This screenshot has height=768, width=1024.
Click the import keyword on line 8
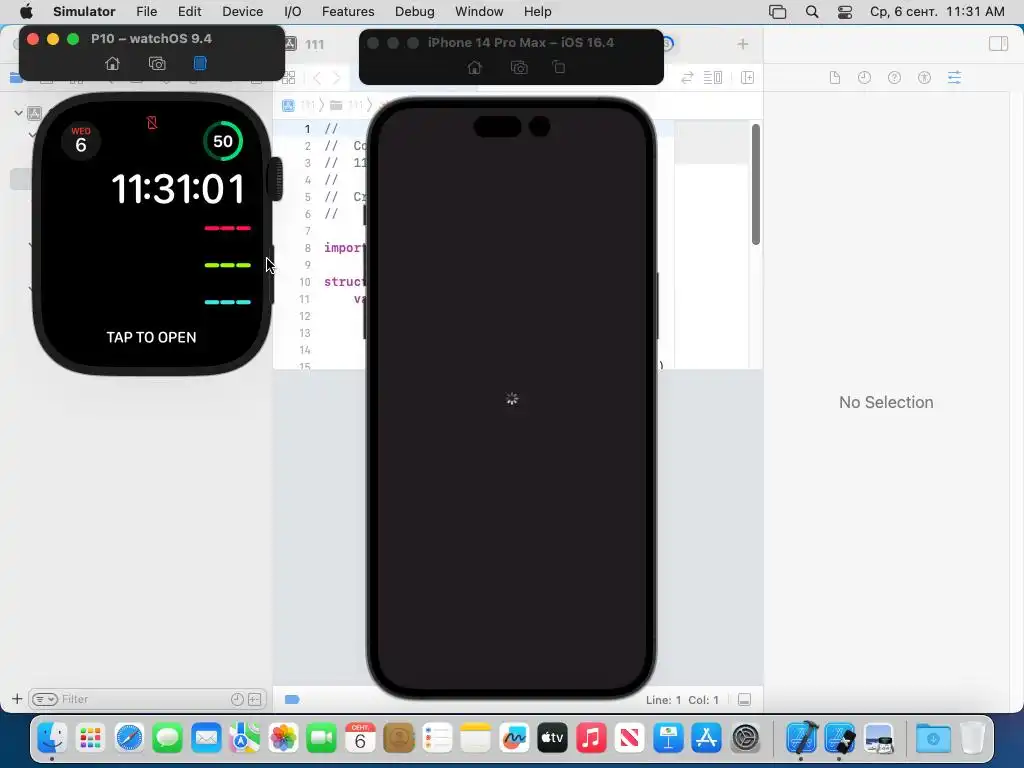pyautogui.click(x=344, y=248)
